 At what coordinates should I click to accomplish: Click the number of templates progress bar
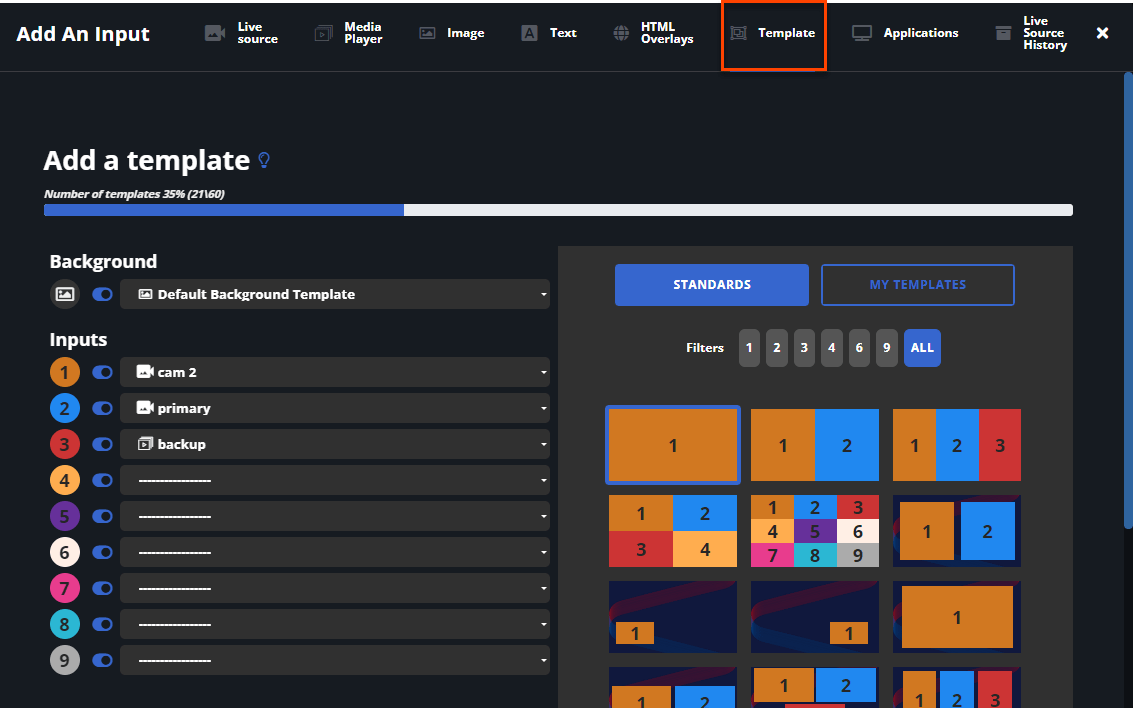tap(558, 210)
